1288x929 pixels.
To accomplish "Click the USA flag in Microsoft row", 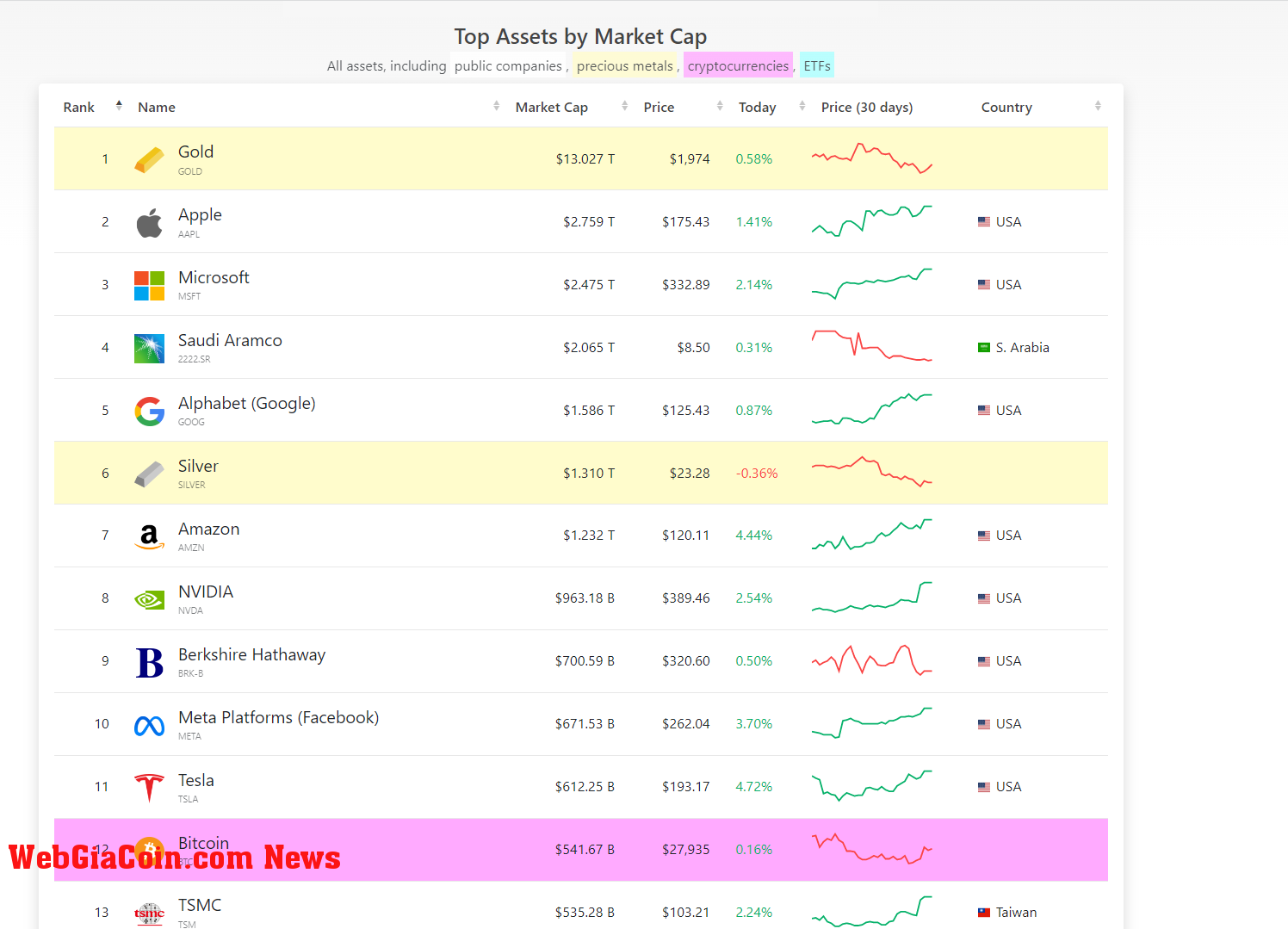I will (x=984, y=285).
